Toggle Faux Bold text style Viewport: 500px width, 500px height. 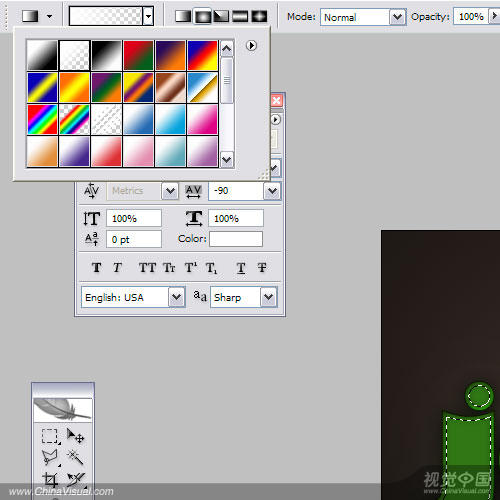click(x=97, y=267)
